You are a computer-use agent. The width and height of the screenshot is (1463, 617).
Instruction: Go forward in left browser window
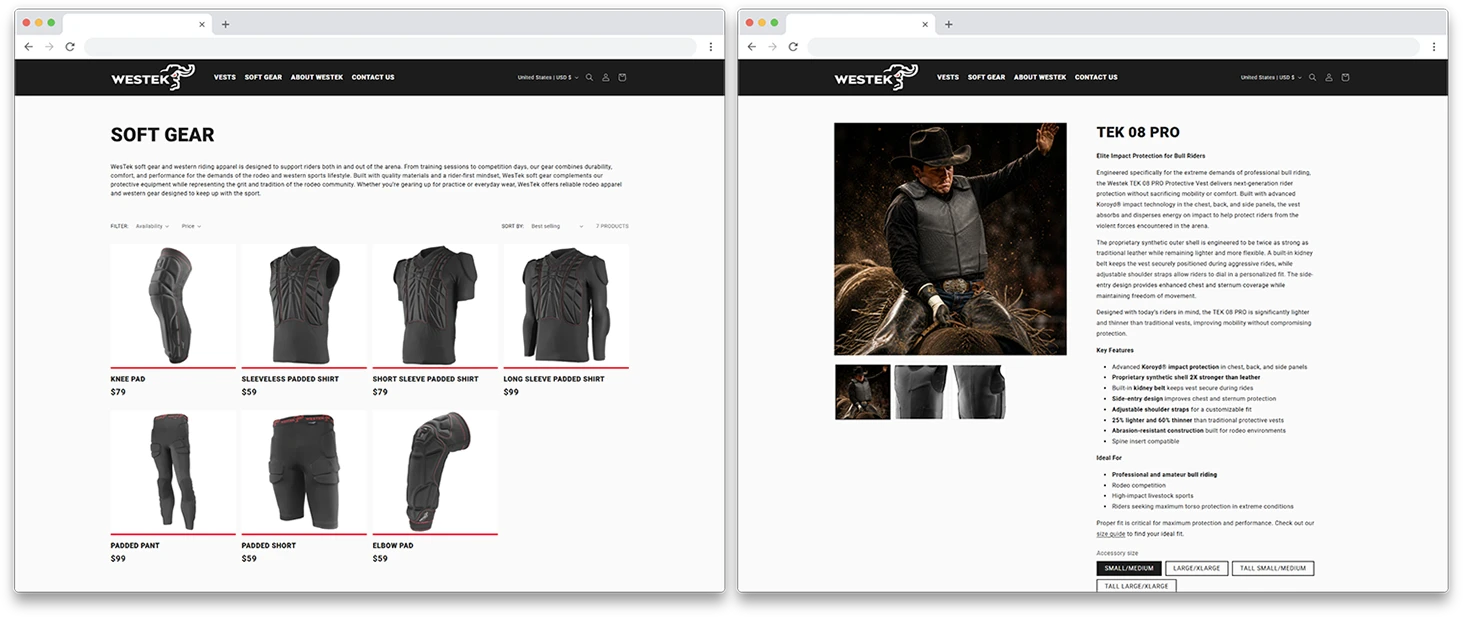pyautogui.click(x=49, y=46)
